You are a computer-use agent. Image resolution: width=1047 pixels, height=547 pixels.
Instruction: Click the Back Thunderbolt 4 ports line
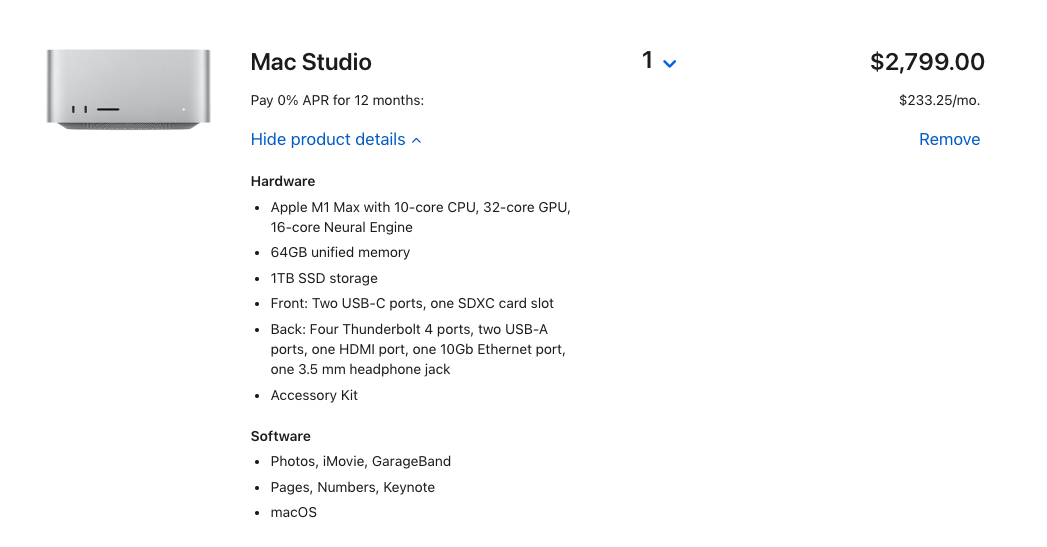pyautogui.click(x=409, y=330)
